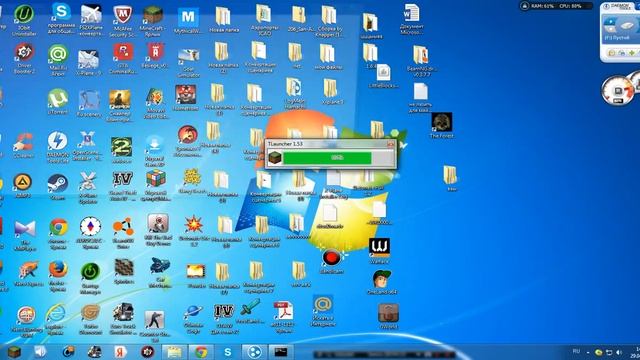The image size is (640, 360).
Task: Open the Unturned x64 shortcut
Action: click(382, 279)
